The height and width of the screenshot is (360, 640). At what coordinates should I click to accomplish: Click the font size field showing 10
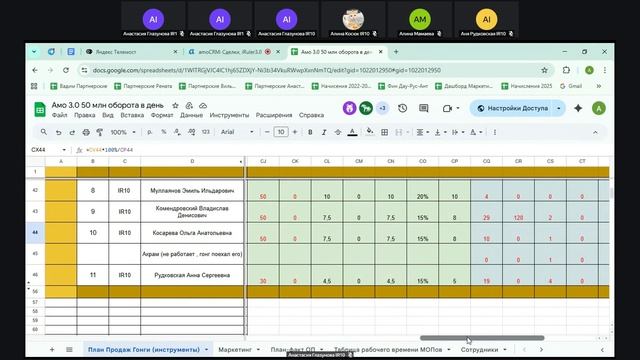pos(281,132)
